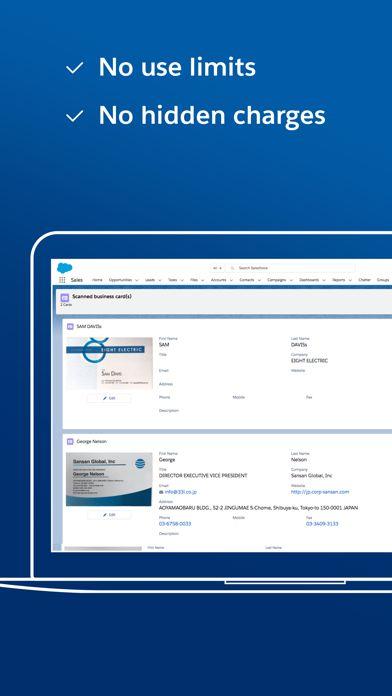Viewport: 392px width, 696px height.
Task: Click phone number 03-6758-0033 link
Action: pyautogui.click(x=175, y=524)
